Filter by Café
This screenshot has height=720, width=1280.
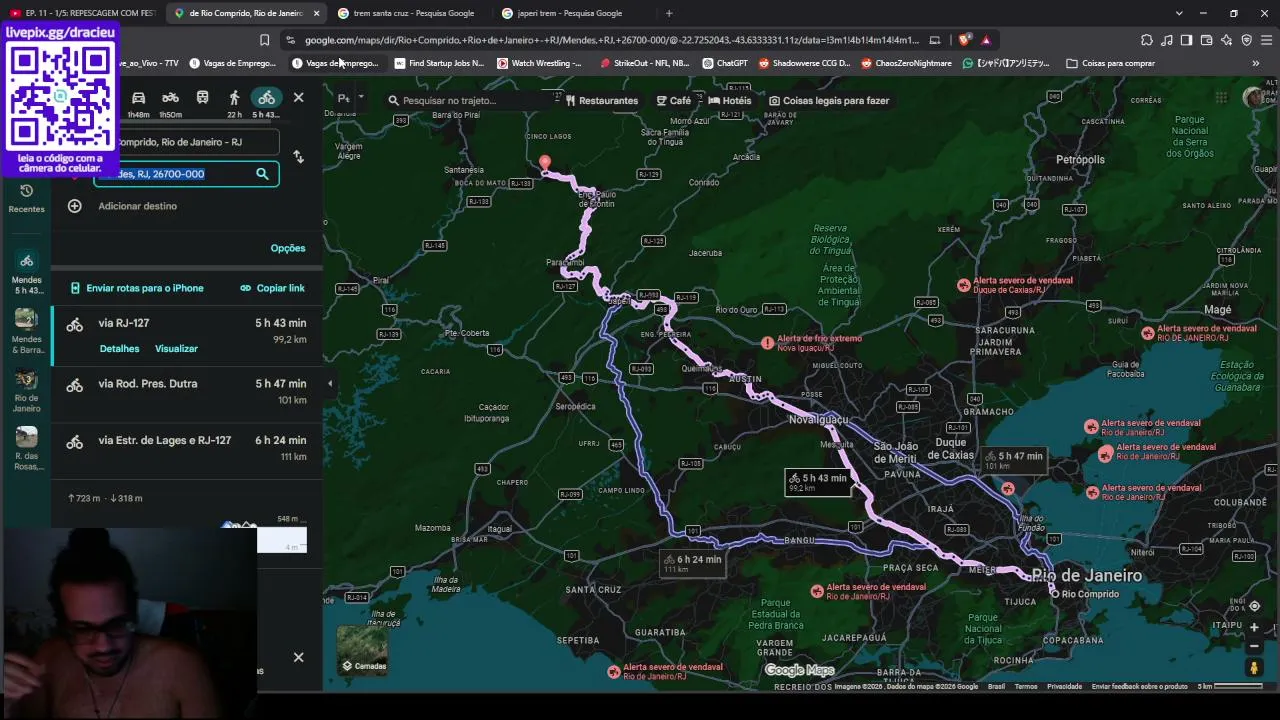point(674,101)
